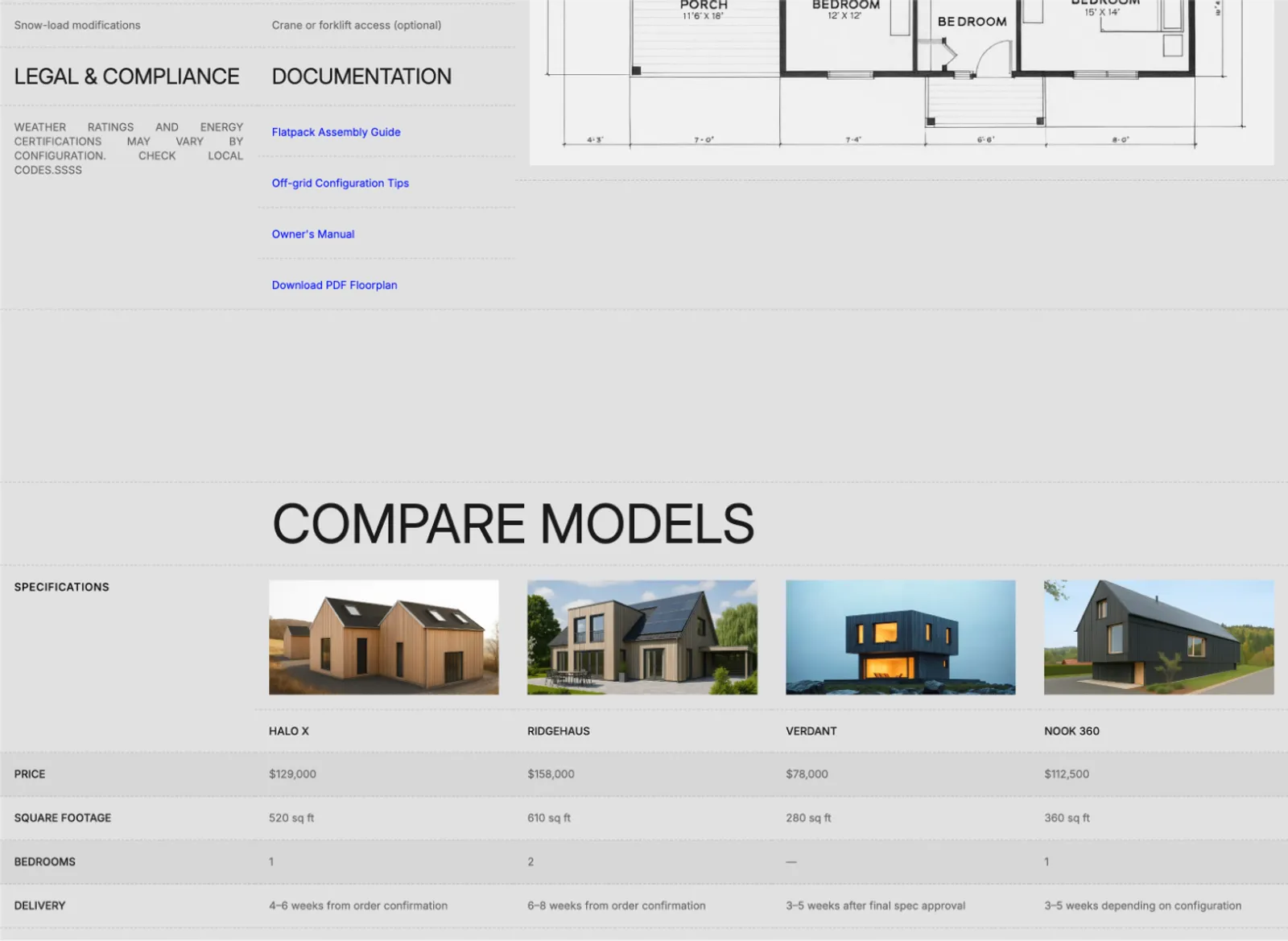Click the Verdant price of $78,000
Viewport: 1288px width, 941px height.
(x=807, y=774)
